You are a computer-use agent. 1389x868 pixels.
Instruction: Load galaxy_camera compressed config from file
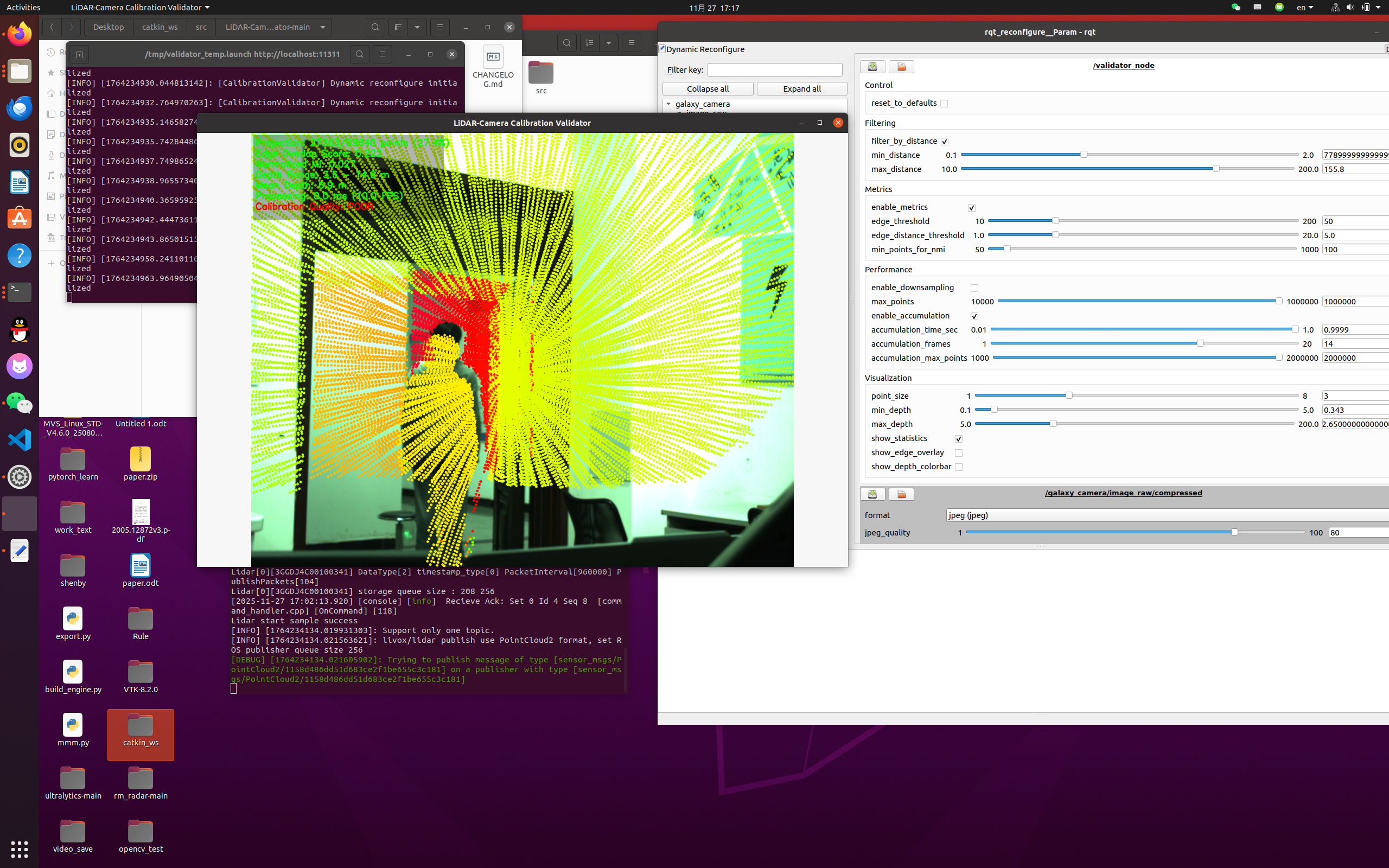click(901, 494)
